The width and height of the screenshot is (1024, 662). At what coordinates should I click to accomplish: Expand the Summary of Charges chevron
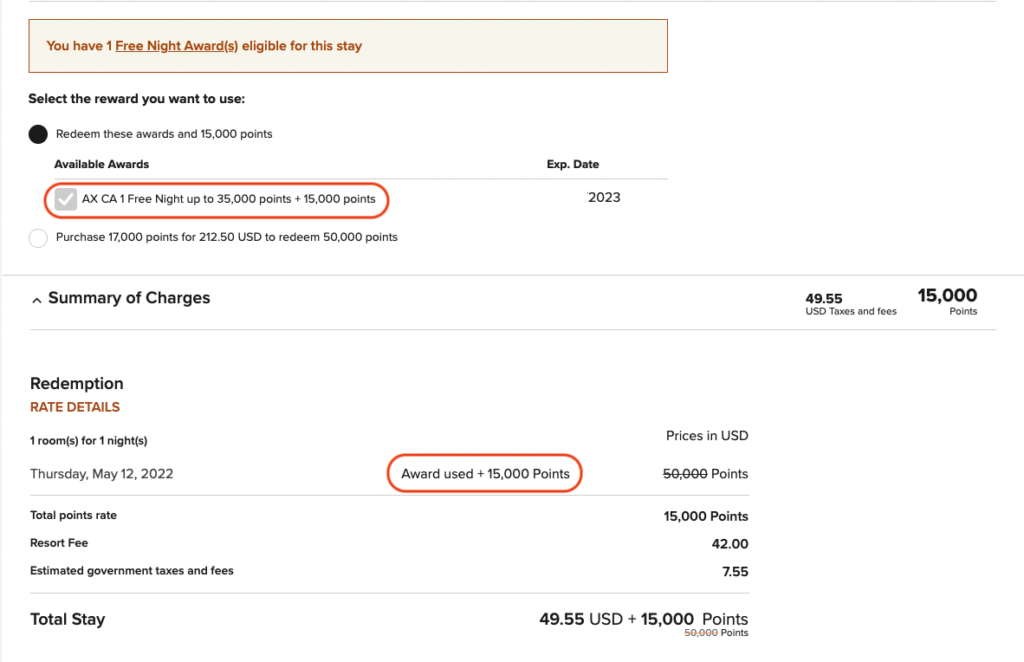36,298
